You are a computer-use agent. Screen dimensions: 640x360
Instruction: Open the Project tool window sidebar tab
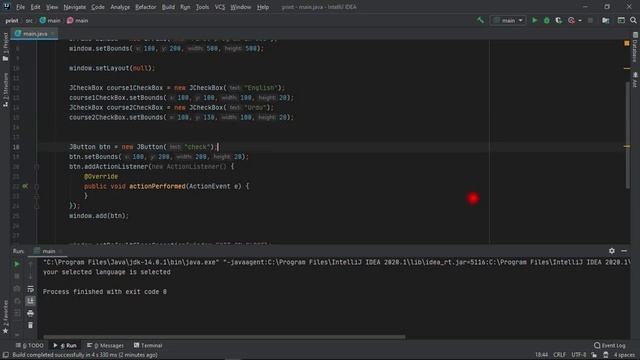[5, 46]
